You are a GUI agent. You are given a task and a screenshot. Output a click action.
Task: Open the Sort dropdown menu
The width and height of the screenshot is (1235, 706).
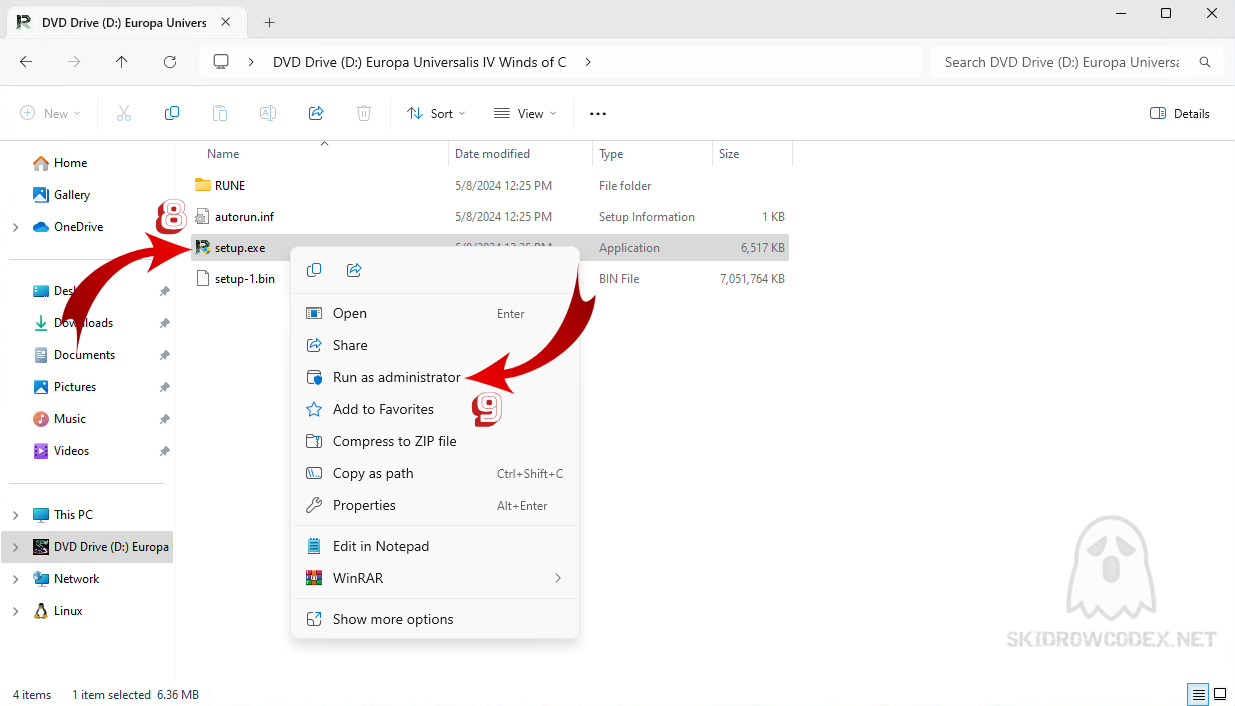tap(437, 113)
